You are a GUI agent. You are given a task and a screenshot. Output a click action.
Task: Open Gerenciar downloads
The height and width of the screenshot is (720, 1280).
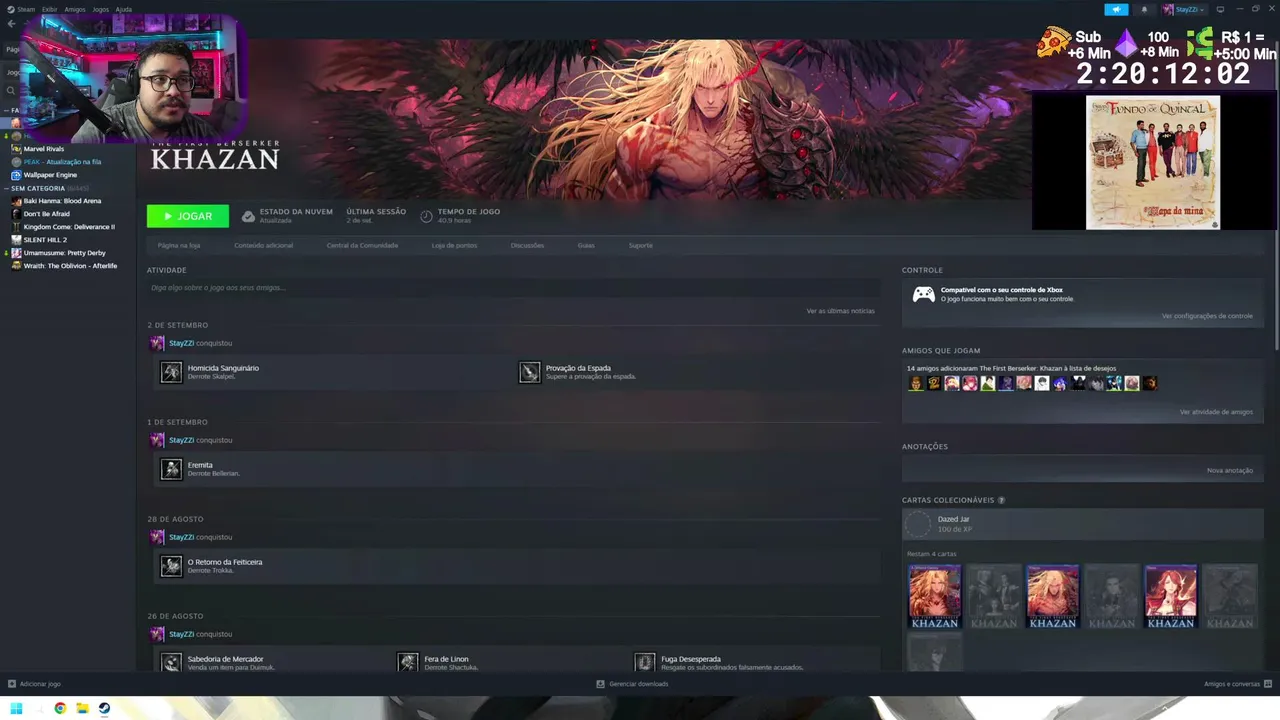coord(632,684)
